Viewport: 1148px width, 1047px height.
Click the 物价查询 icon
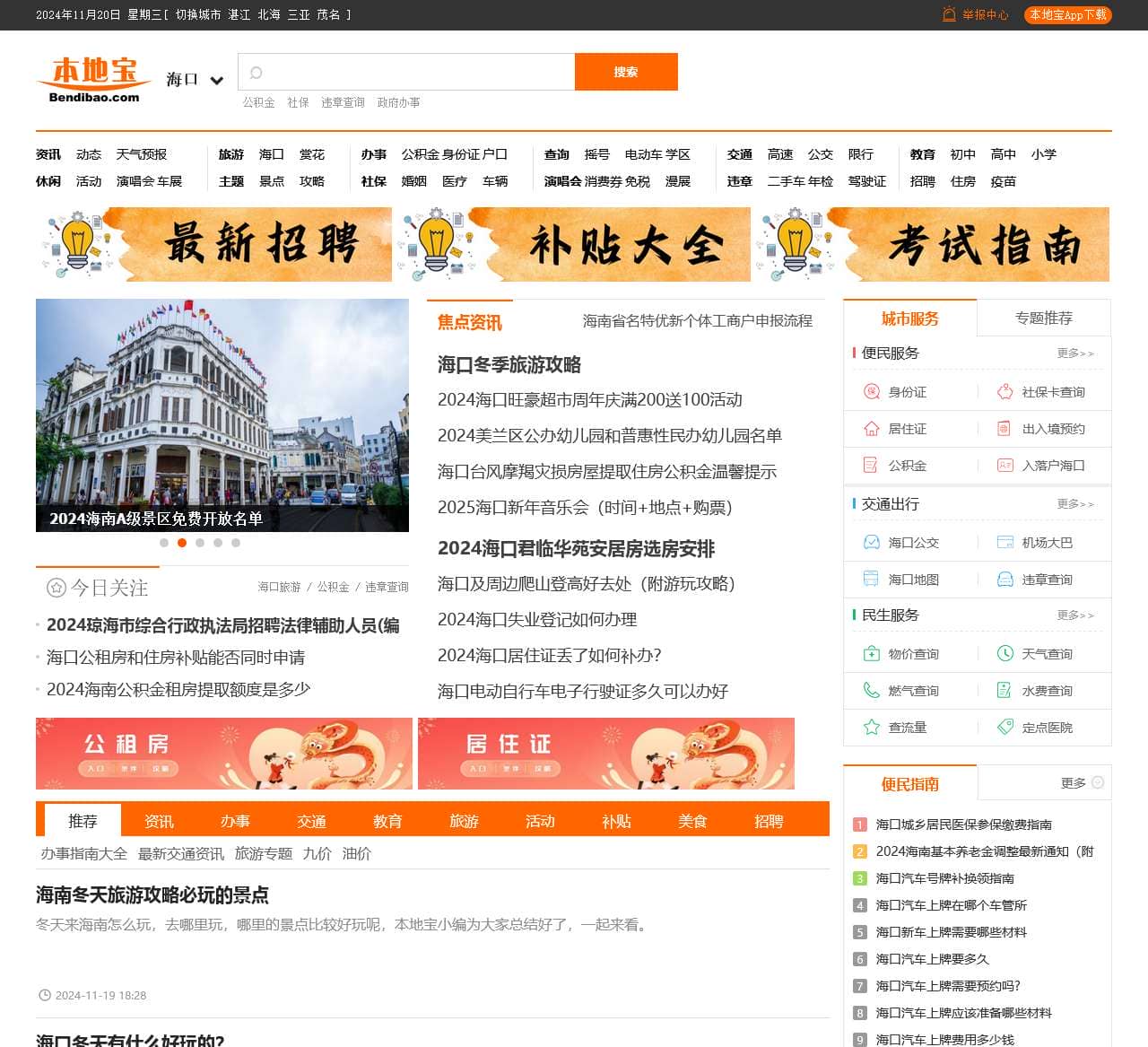click(871, 654)
